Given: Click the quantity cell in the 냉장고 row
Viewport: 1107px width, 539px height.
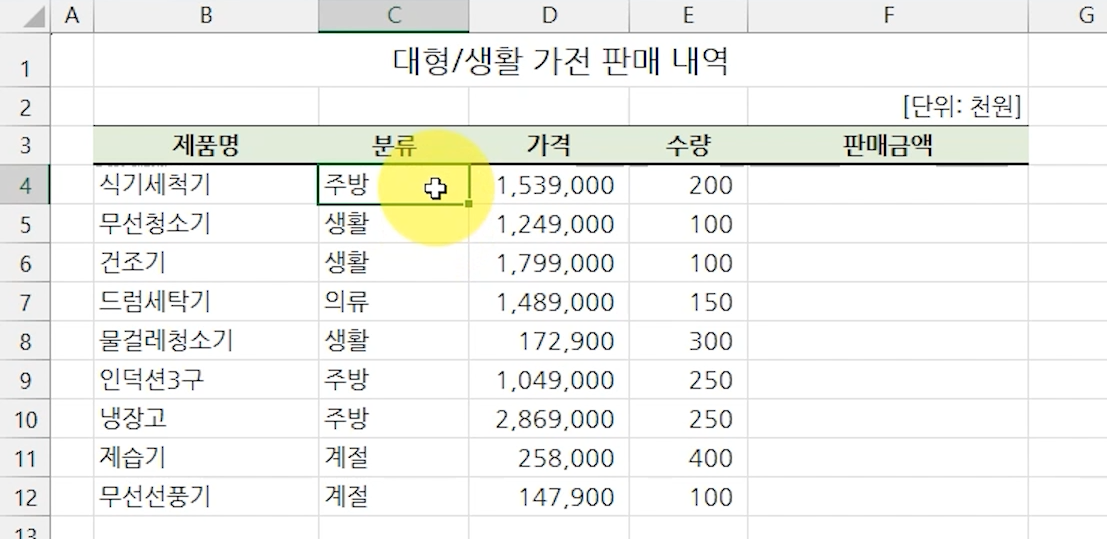Looking at the screenshot, I should coord(688,419).
